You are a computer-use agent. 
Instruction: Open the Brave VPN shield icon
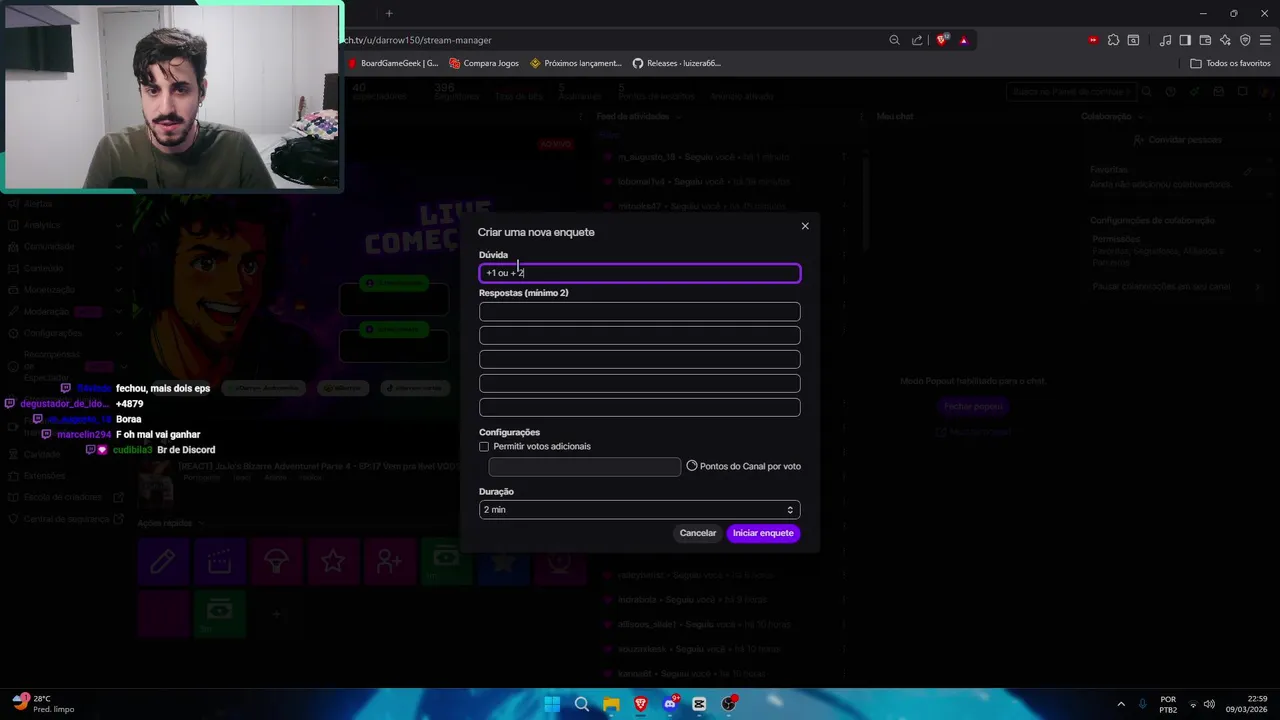(x=1245, y=40)
